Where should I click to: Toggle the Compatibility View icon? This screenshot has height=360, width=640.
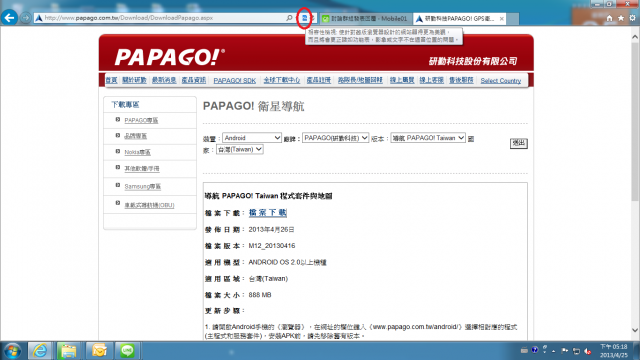coord(304,18)
